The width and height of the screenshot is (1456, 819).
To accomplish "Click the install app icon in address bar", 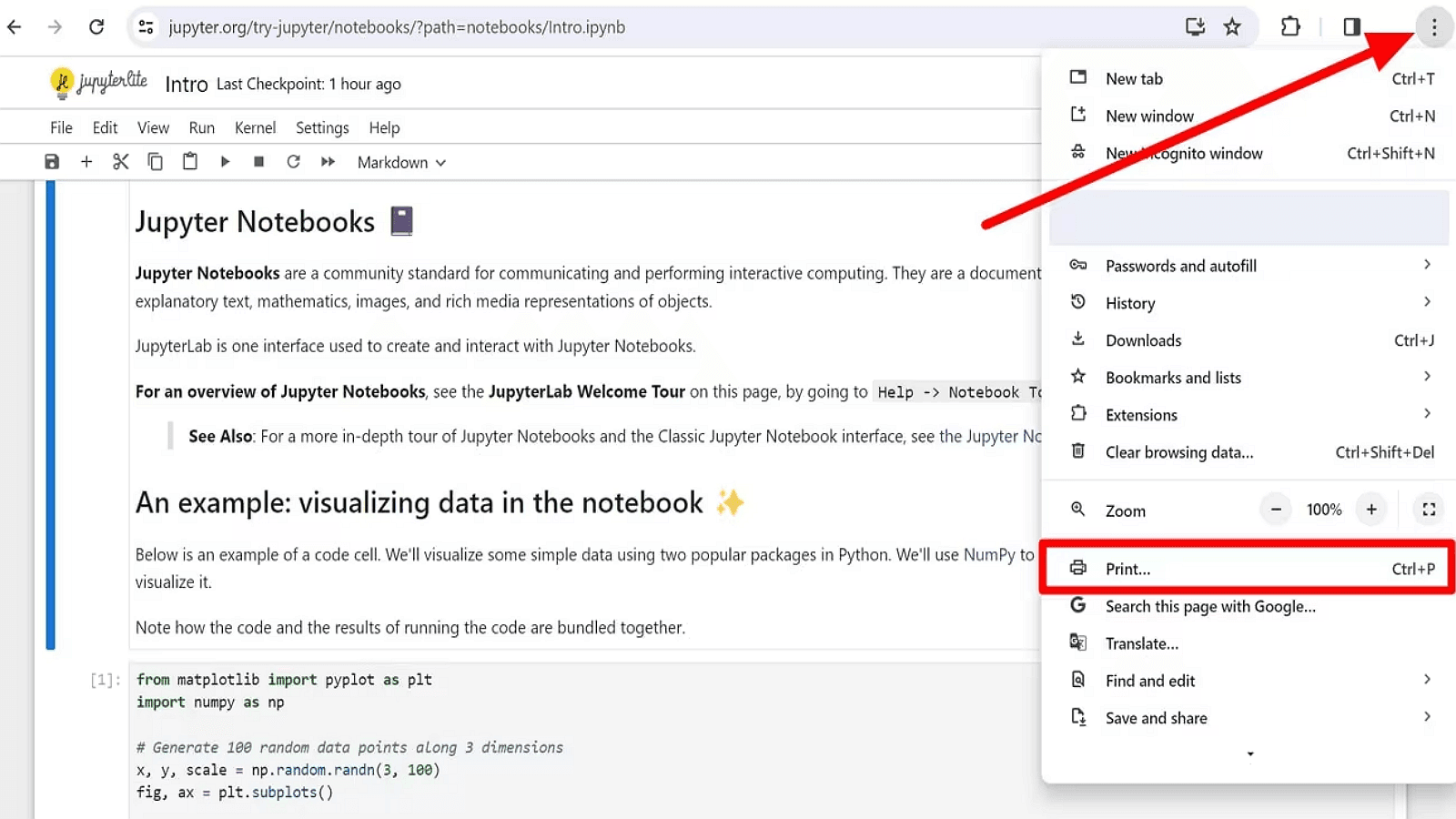I will pyautogui.click(x=1195, y=27).
